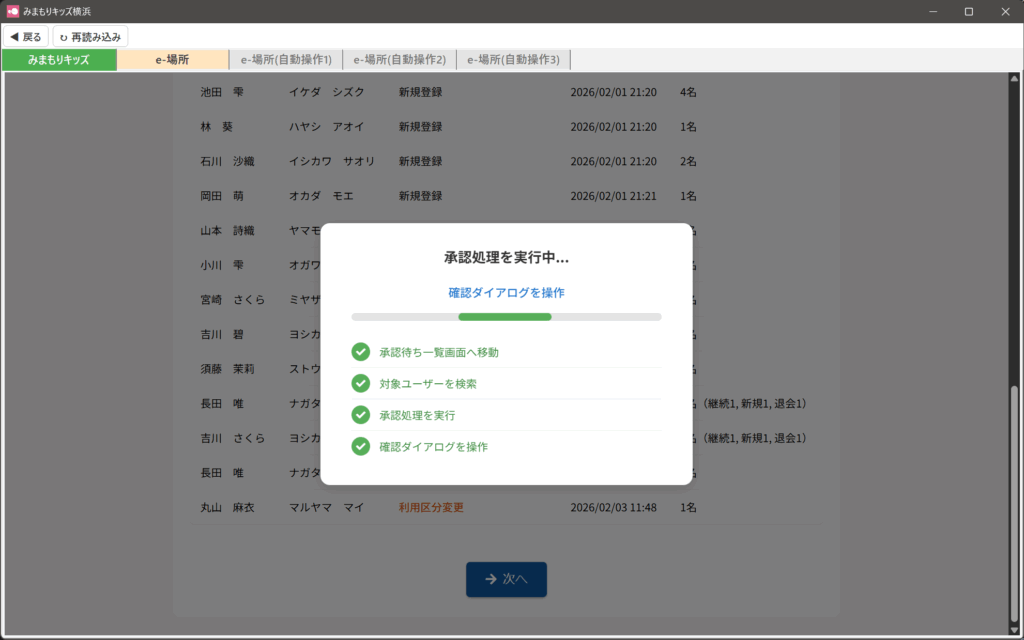
Task: Click the green progress bar in dialog
Action: [505, 317]
